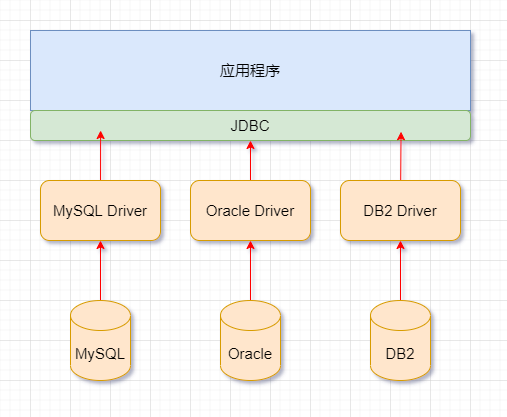
Task: Select arrow from Oracle cylinder to Oracle Driver
Action: [x=250, y=271]
